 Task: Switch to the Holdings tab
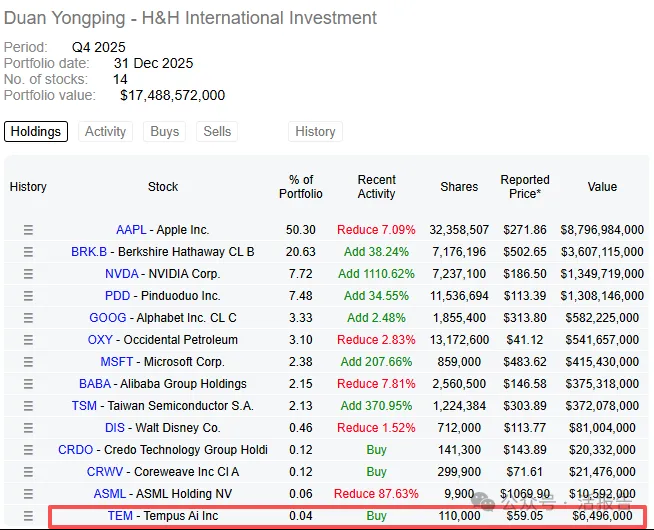click(x=37, y=131)
